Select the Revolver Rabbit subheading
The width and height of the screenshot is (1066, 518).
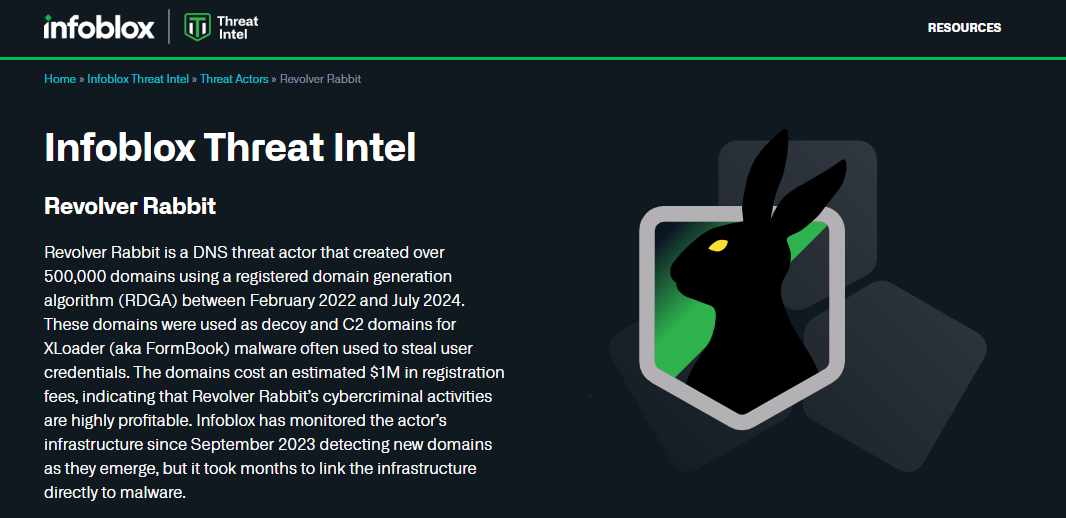(x=130, y=207)
